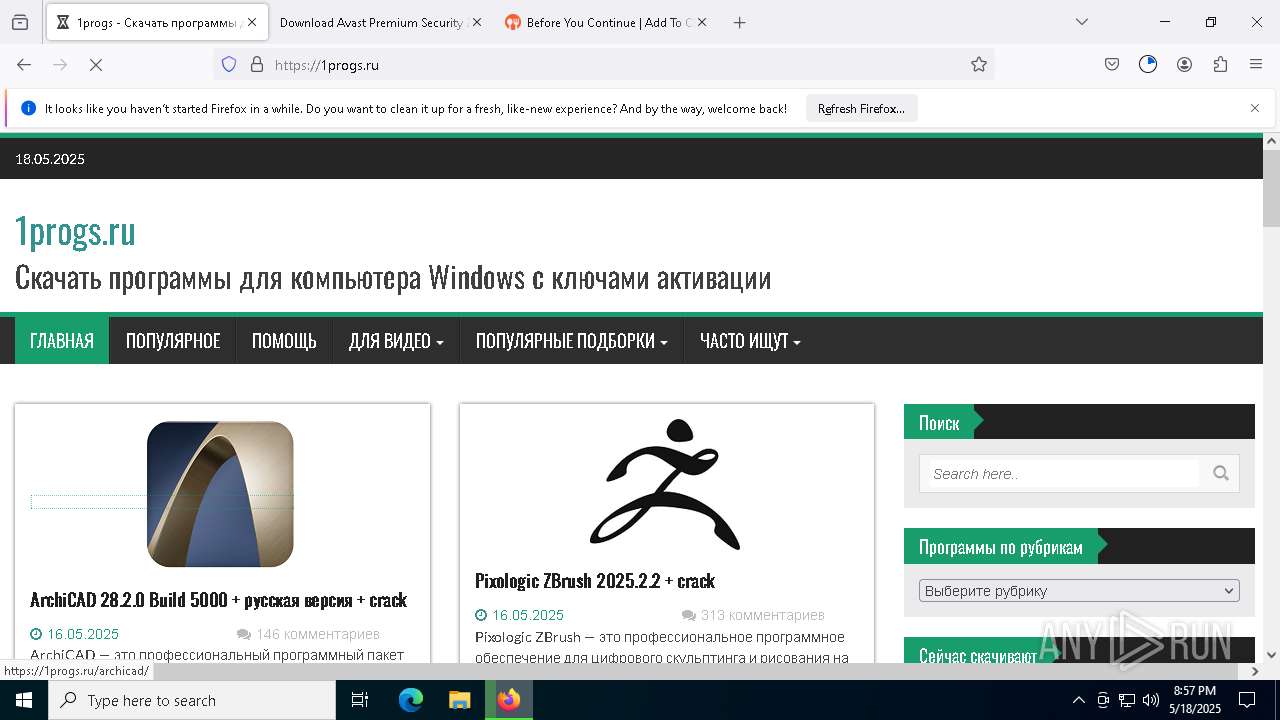Click the Refresh Firefox button
Image resolution: width=1280 pixels, height=720 pixels.
tap(861, 108)
